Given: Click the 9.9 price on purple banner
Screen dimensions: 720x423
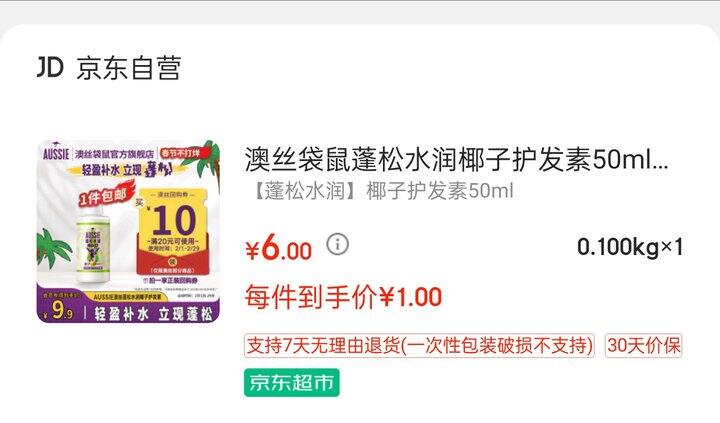Looking at the screenshot, I should click(60, 310).
